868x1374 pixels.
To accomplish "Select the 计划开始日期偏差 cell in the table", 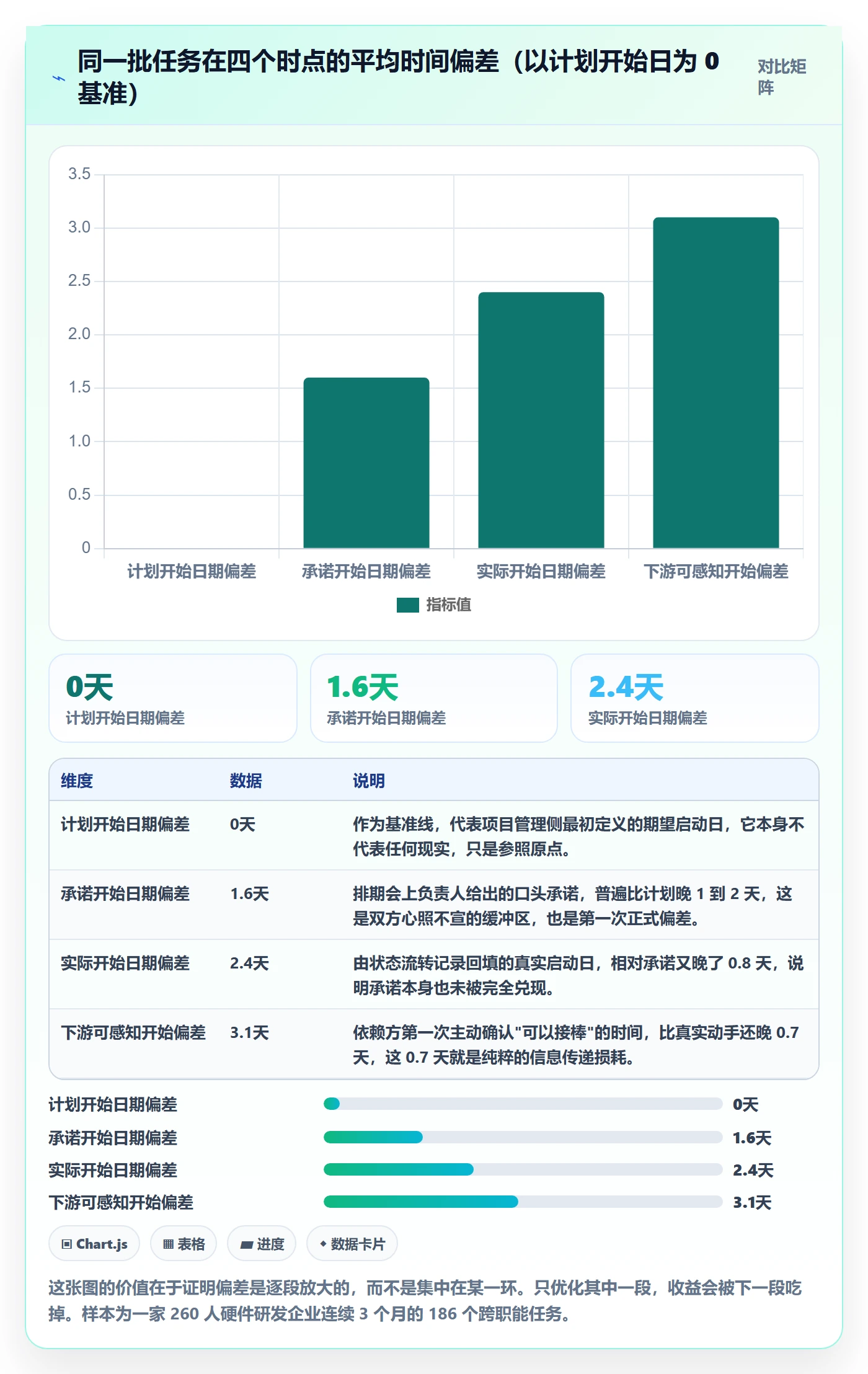I will (x=125, y=825).
